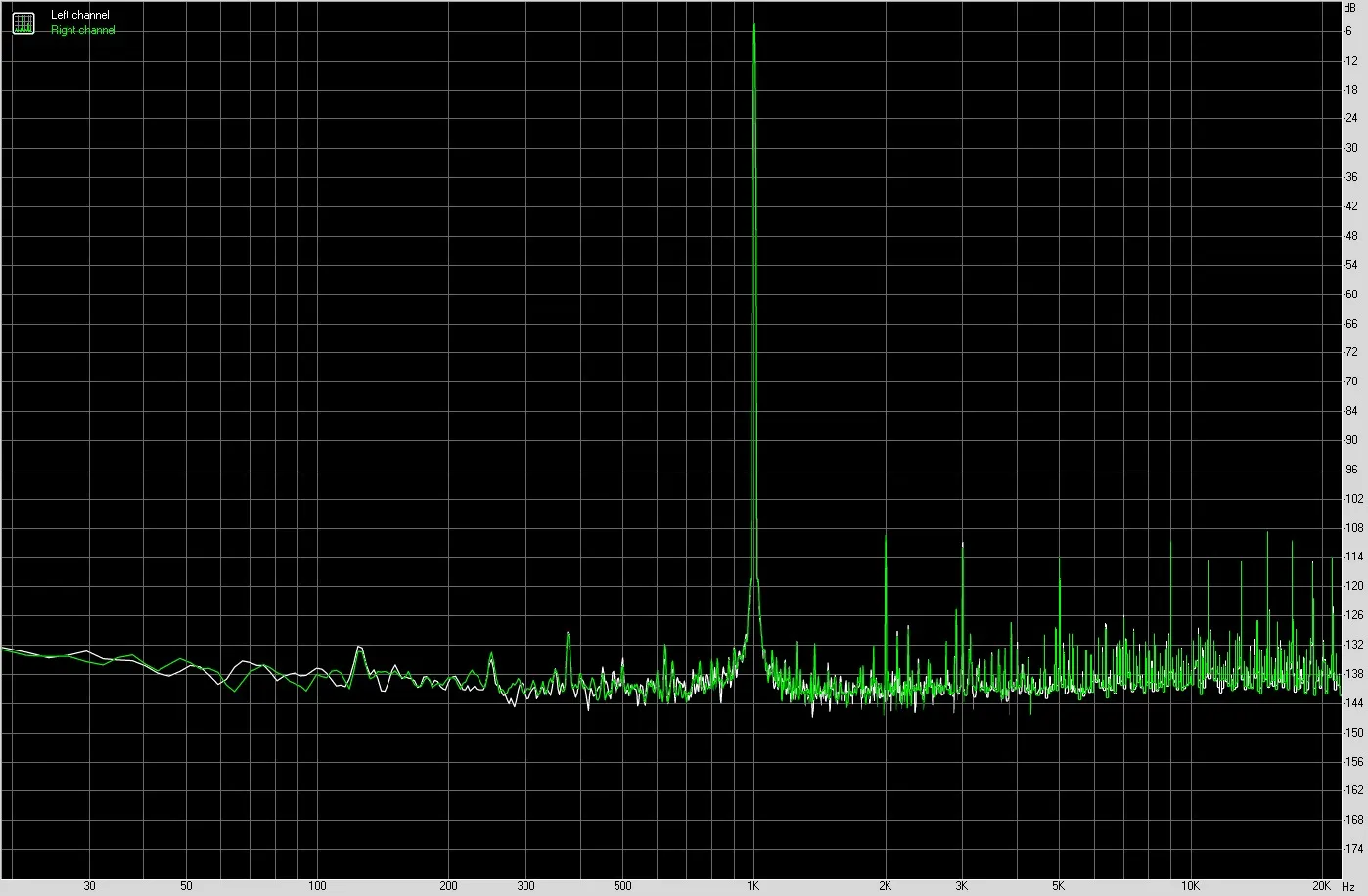Click the -114 dB axis value
This screenshot has height=896, width=1368.
point(1352,557)
